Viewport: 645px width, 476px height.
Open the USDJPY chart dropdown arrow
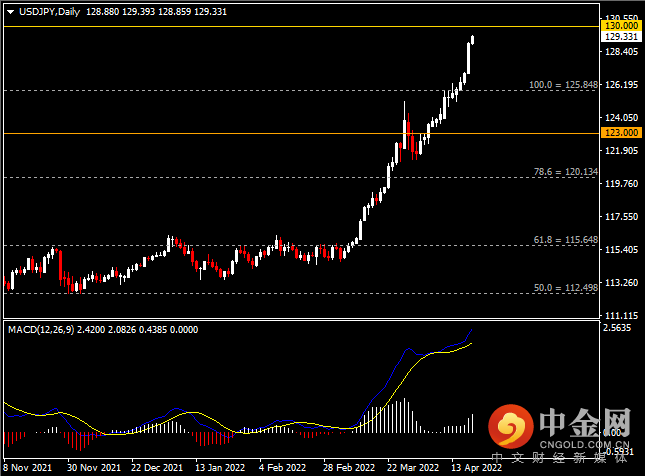coord(10,12)
